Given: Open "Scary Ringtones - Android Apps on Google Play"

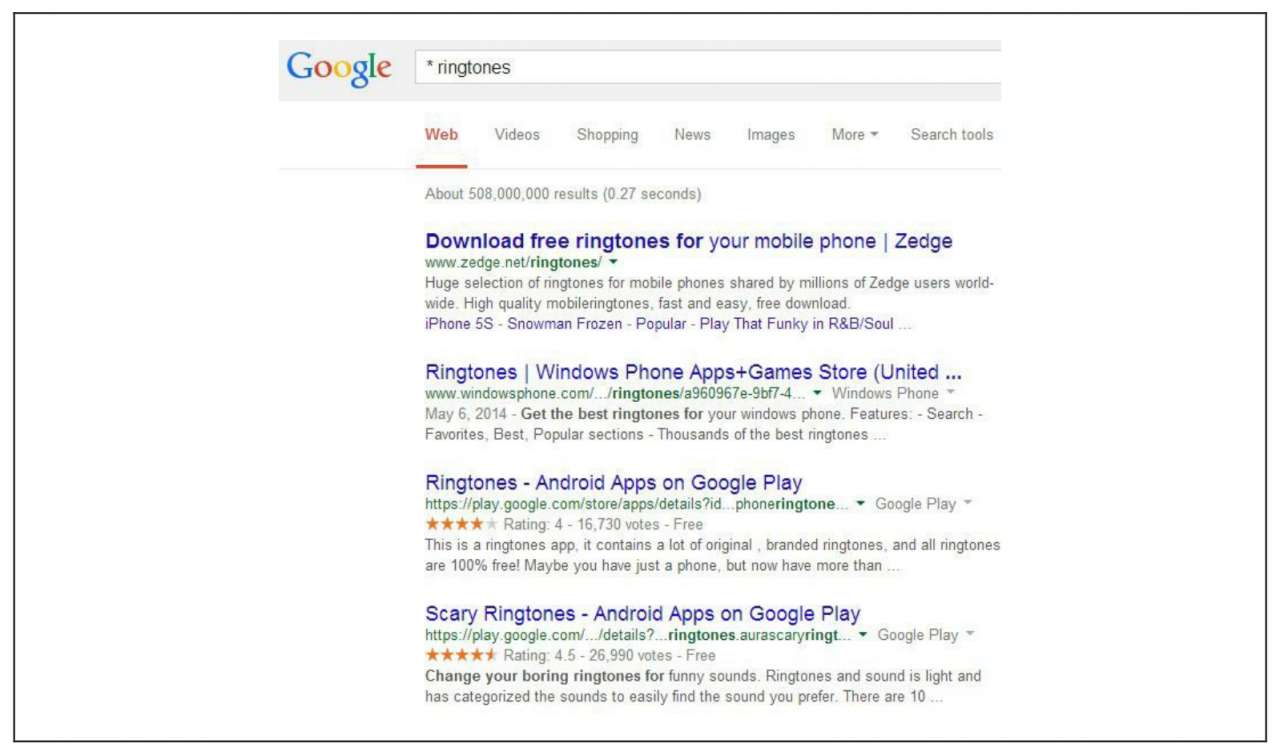Looking at the screenshot, I should (643, 614).
